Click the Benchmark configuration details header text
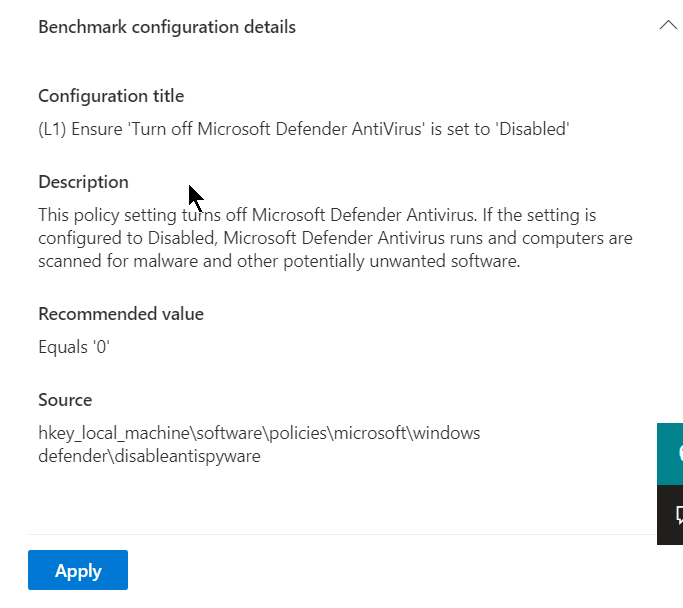 tap(167, 27)
